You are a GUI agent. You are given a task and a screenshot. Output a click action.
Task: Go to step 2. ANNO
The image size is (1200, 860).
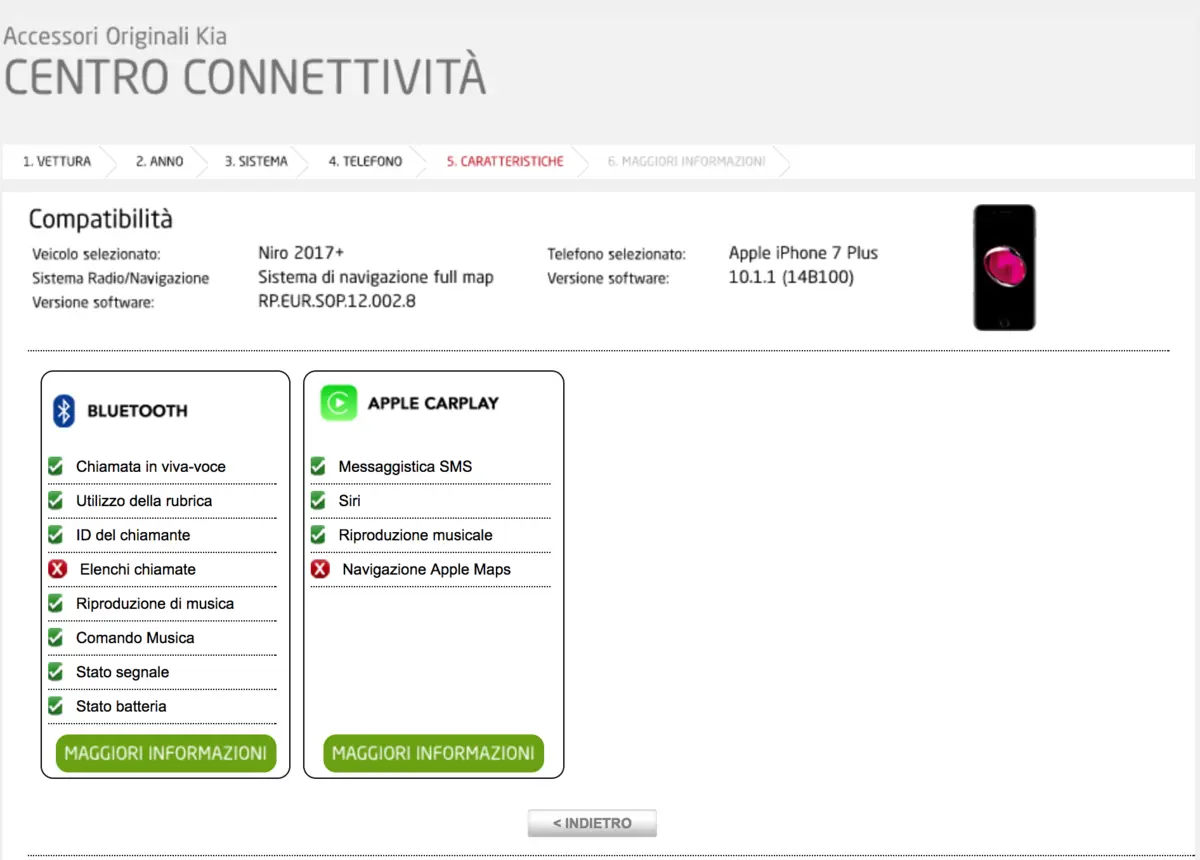(x=160, y=161)
